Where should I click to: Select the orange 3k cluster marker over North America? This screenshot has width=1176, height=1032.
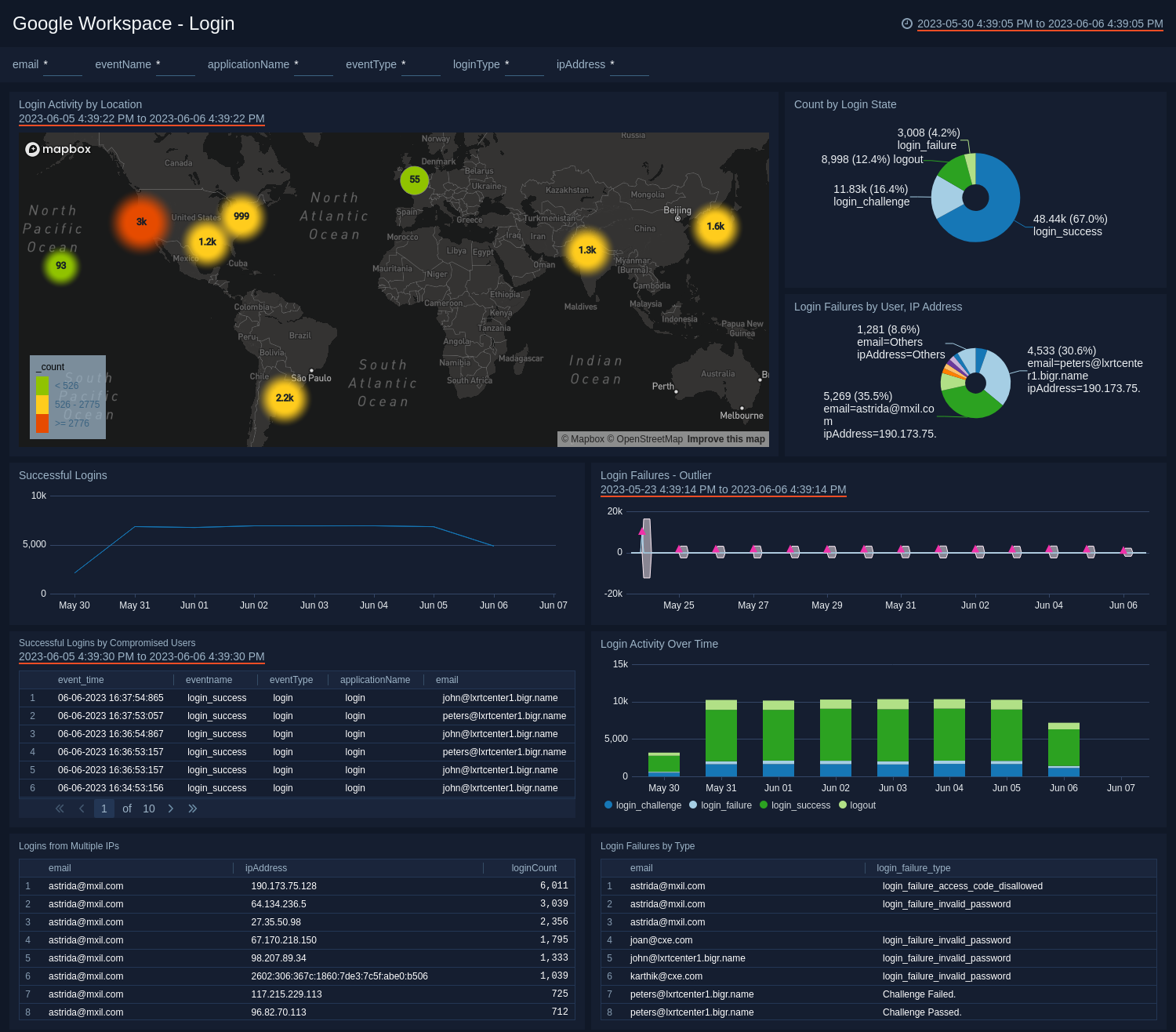[x=140, y=222]
